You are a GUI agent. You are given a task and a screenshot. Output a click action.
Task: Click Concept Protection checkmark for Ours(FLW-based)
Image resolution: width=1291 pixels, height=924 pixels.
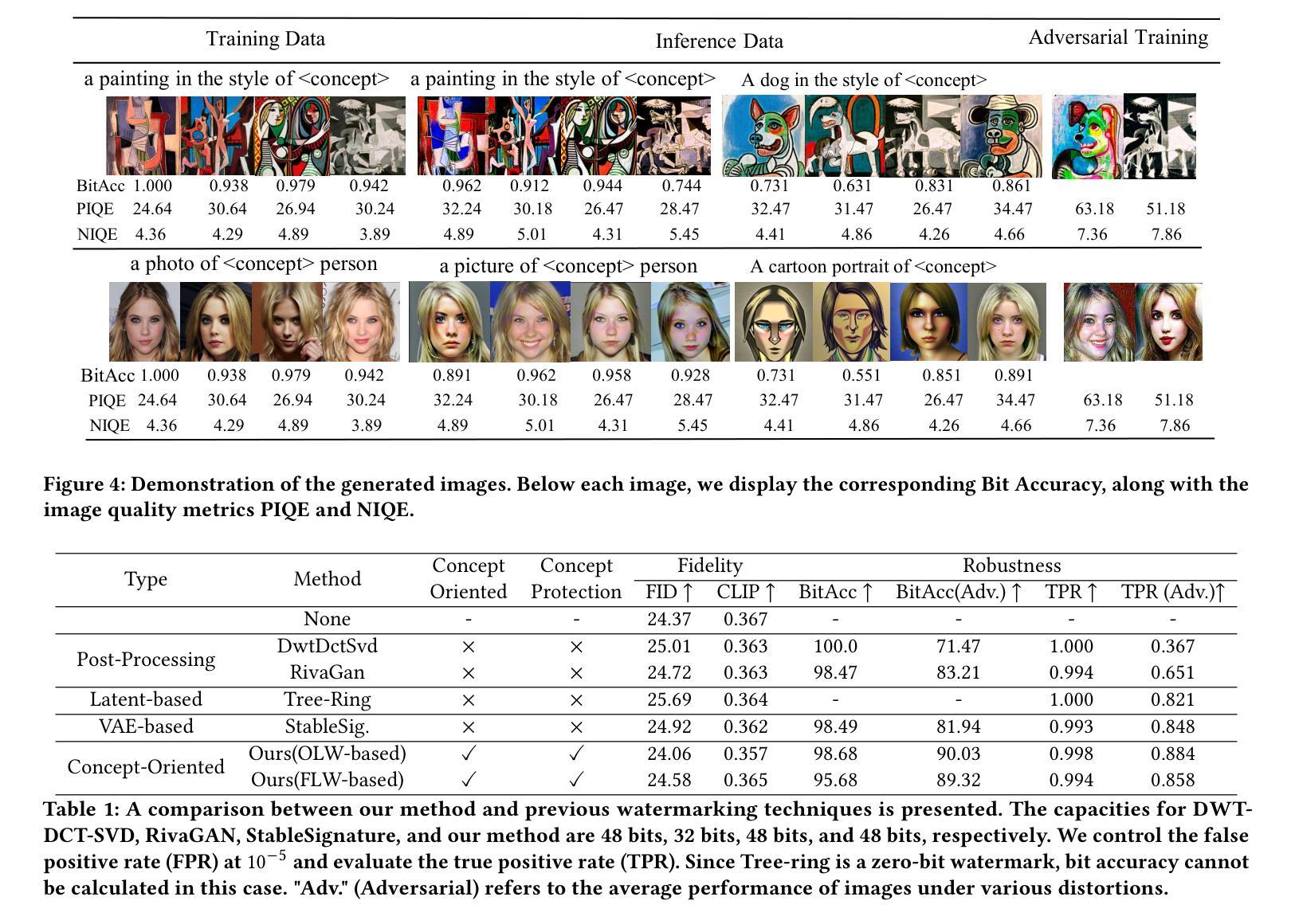[576, 780]
